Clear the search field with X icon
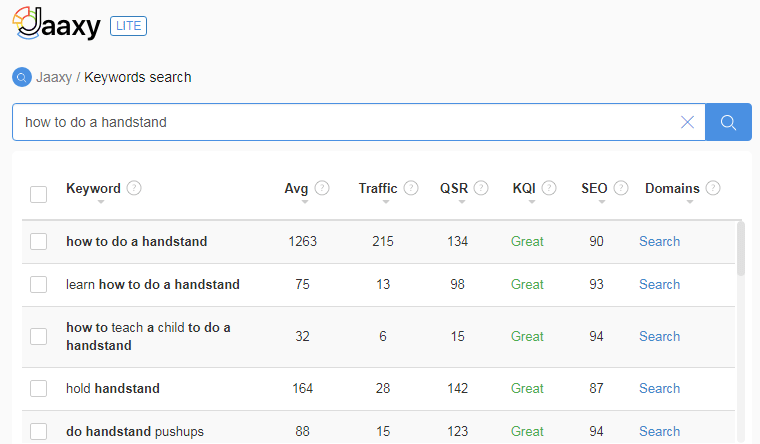This screenshot has height=444, width=760. [x=687, y=122]
